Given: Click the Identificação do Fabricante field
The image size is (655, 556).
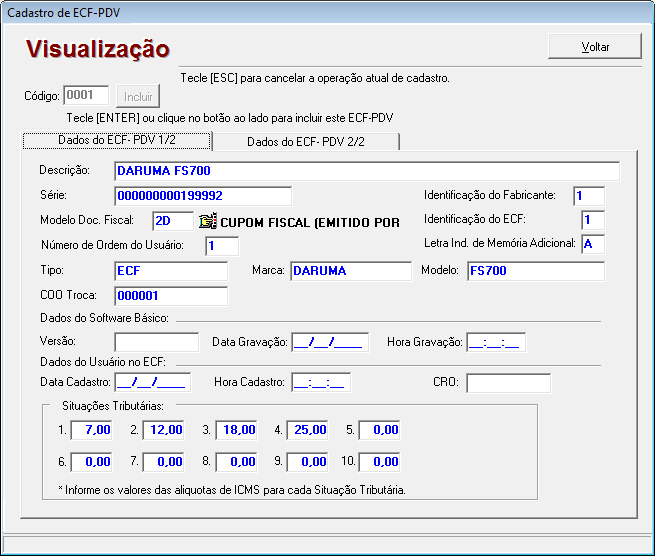Looking at the screenshot, I should point(588,196).
